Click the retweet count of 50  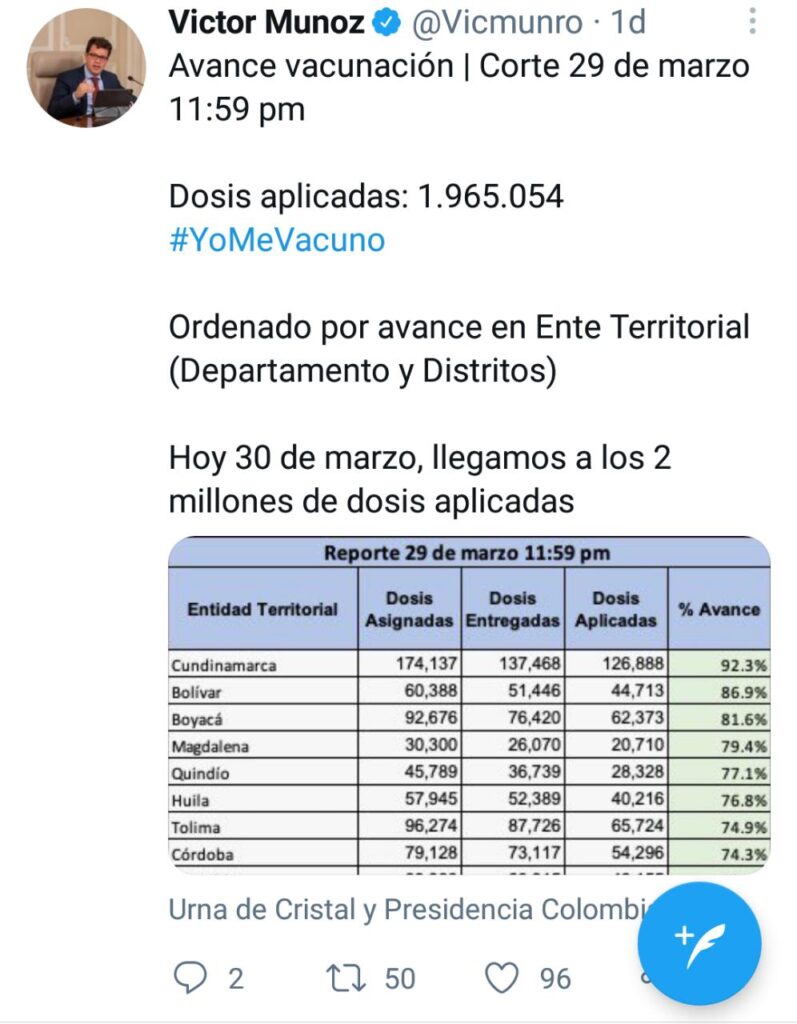(400, 977)
